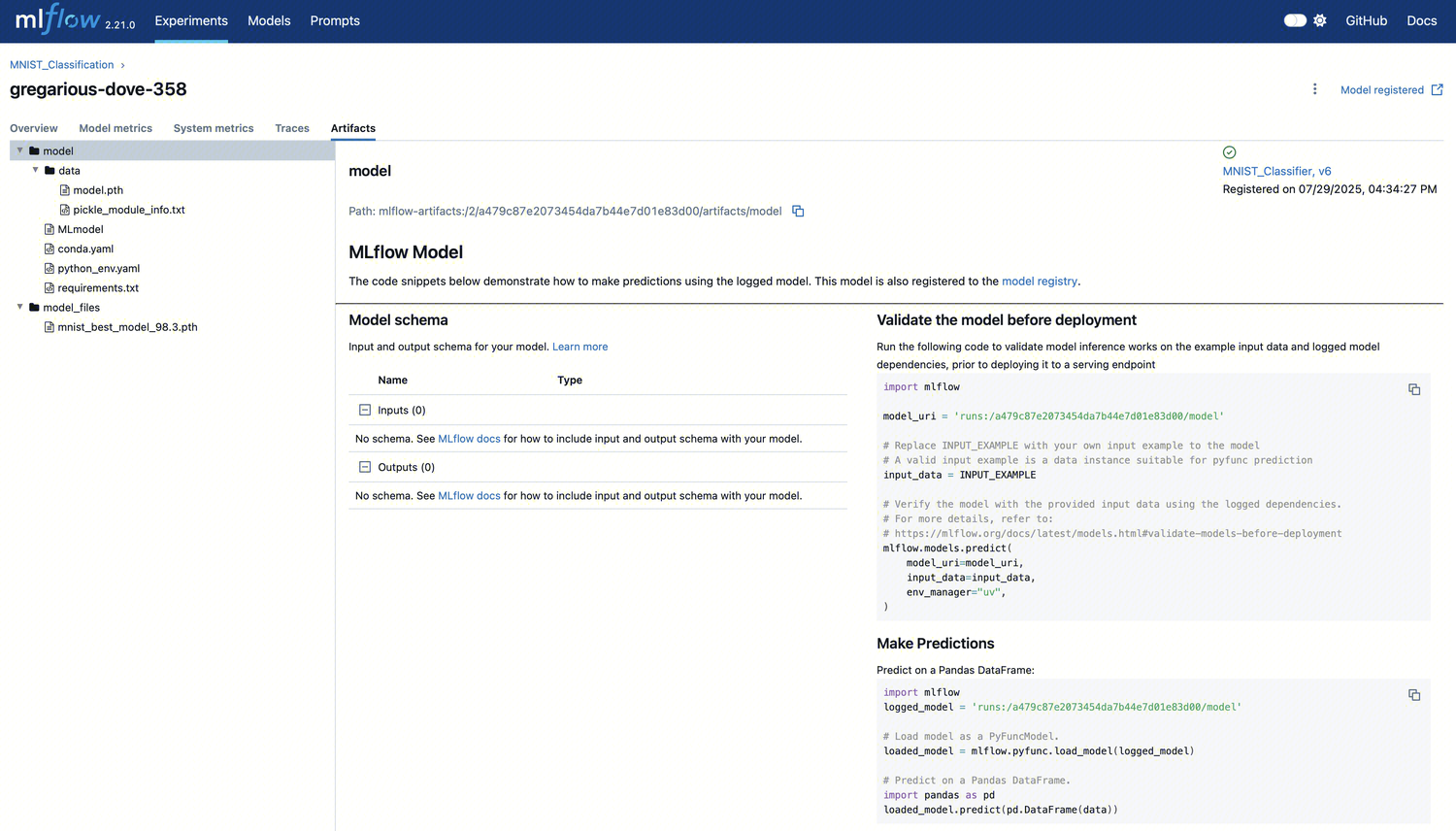Click the python_env.yaml file icon
Image resolution: width=1456 pixels, height=831 pixels.
[x=50, y=268]
